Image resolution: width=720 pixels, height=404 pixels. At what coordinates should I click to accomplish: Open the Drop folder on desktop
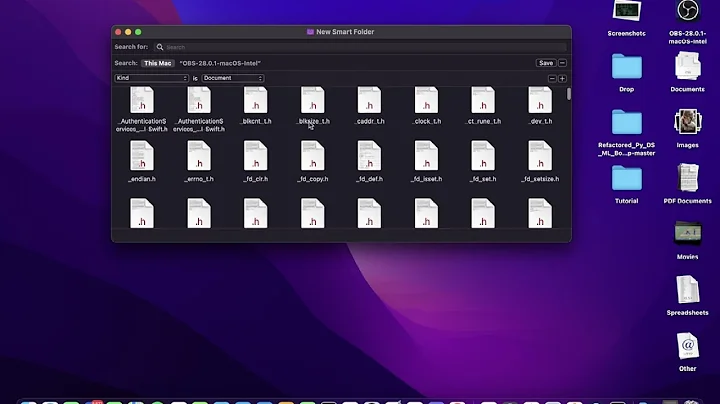tap(627, 67)
